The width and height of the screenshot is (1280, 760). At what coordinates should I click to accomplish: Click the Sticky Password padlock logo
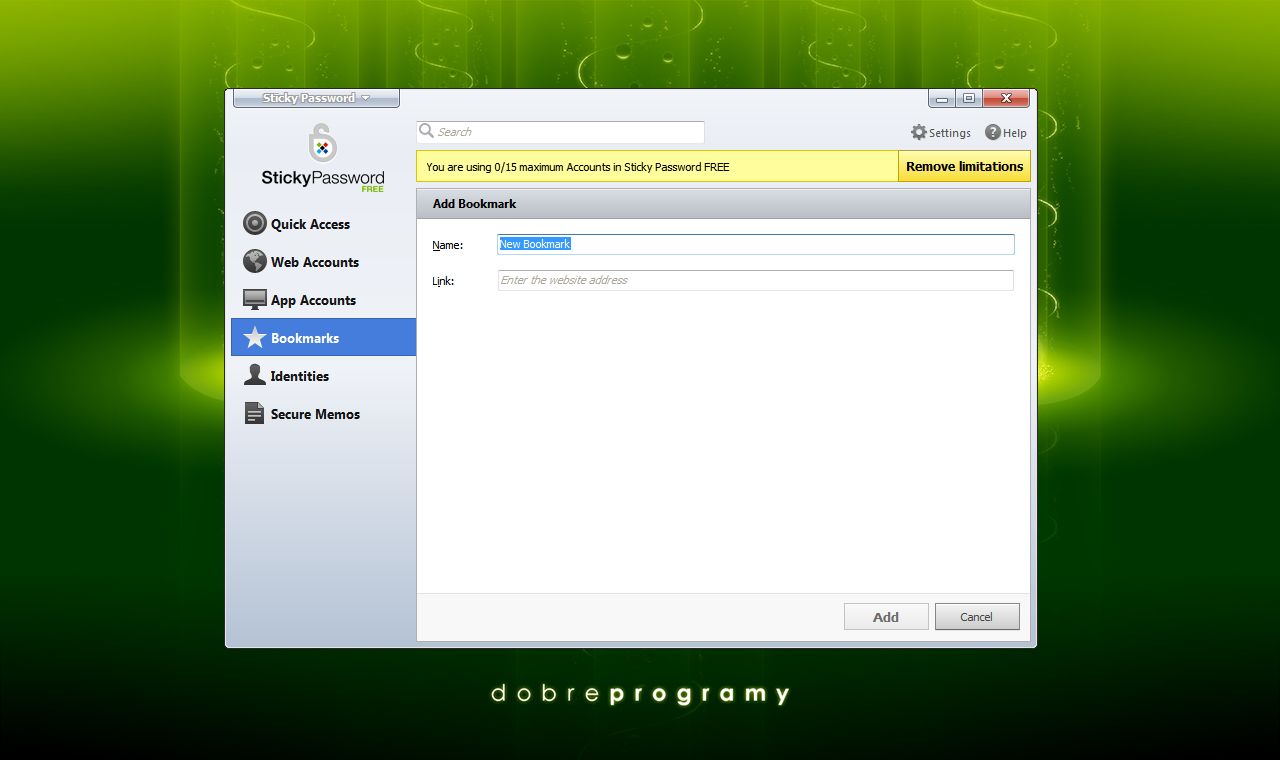click(322, 143)
